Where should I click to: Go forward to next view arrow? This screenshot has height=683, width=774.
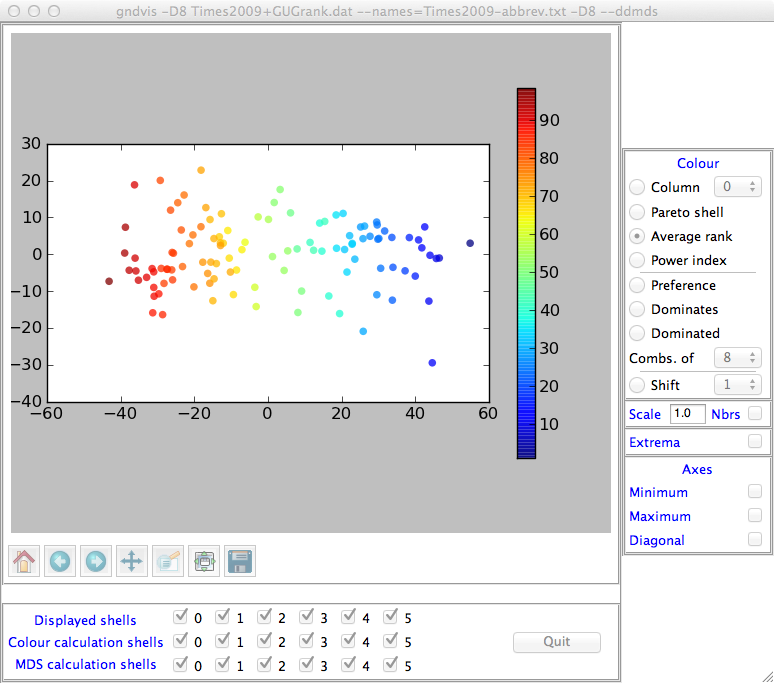pos(96,561)
